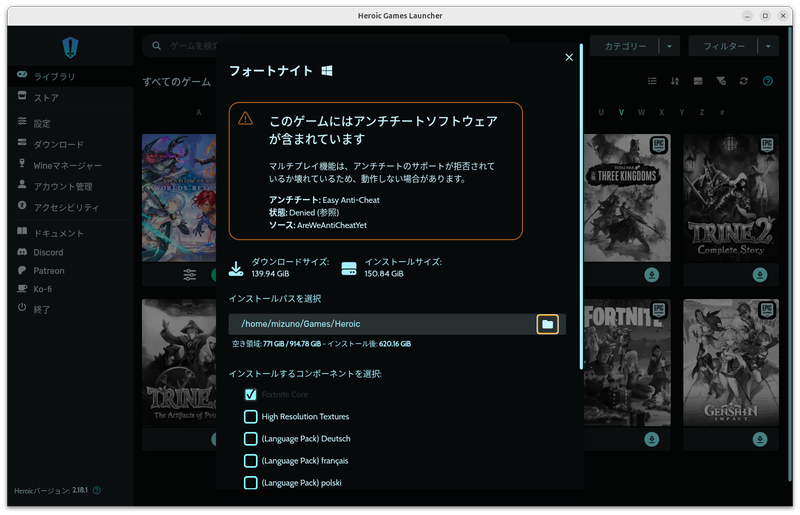Click the teal help circle in library toolbar

coord(767,81)
